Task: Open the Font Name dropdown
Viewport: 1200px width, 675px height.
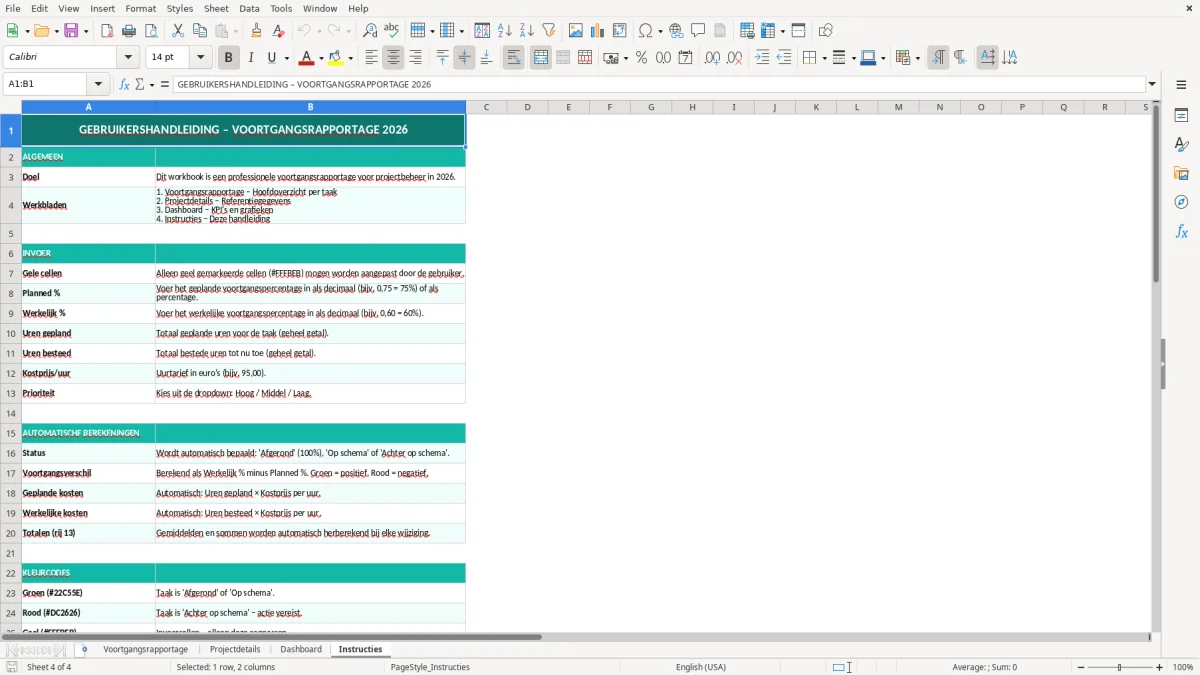Action: click(128, 57)
